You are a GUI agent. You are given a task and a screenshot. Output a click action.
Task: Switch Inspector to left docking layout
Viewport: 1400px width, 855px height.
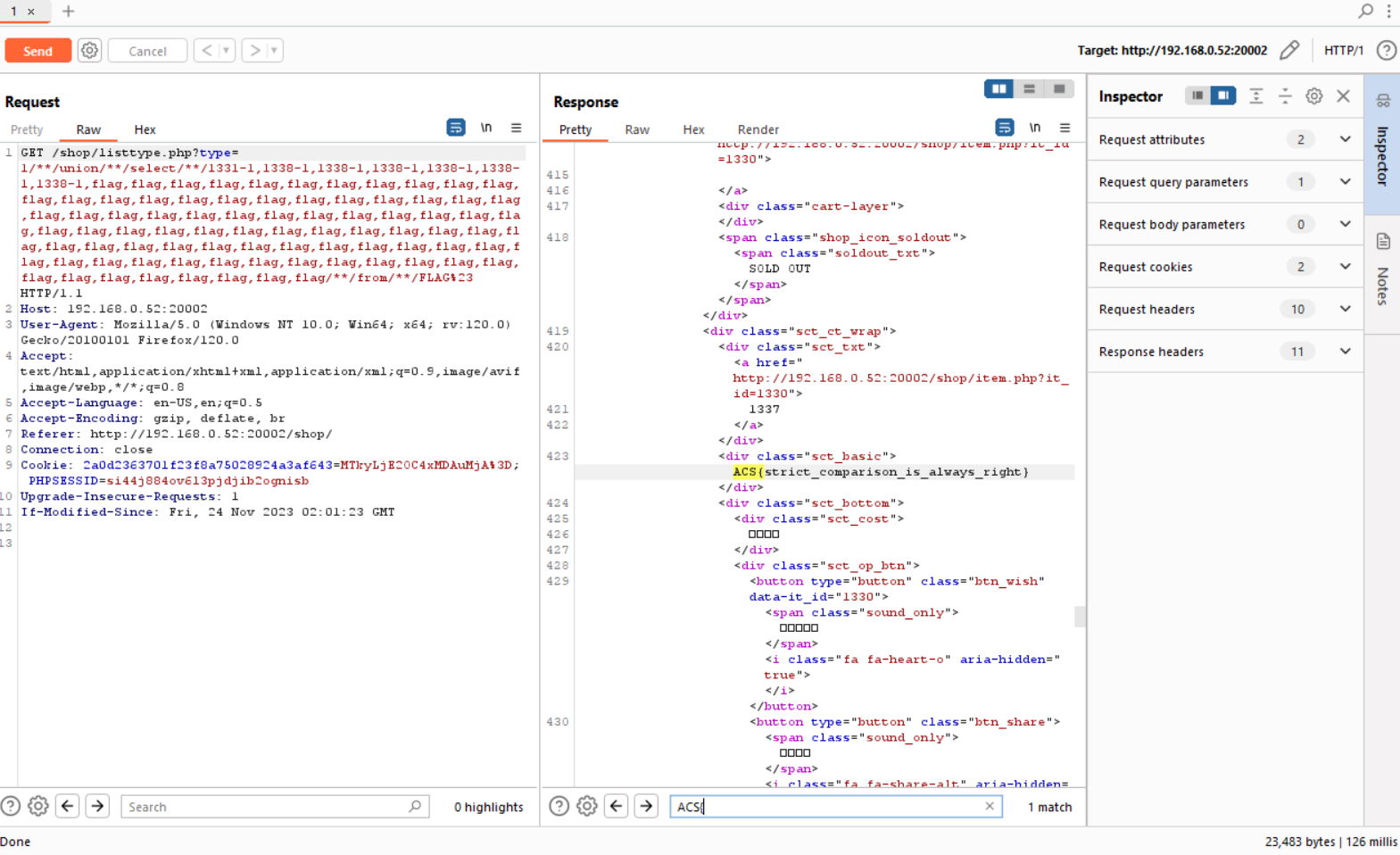tap(1197, 95)
